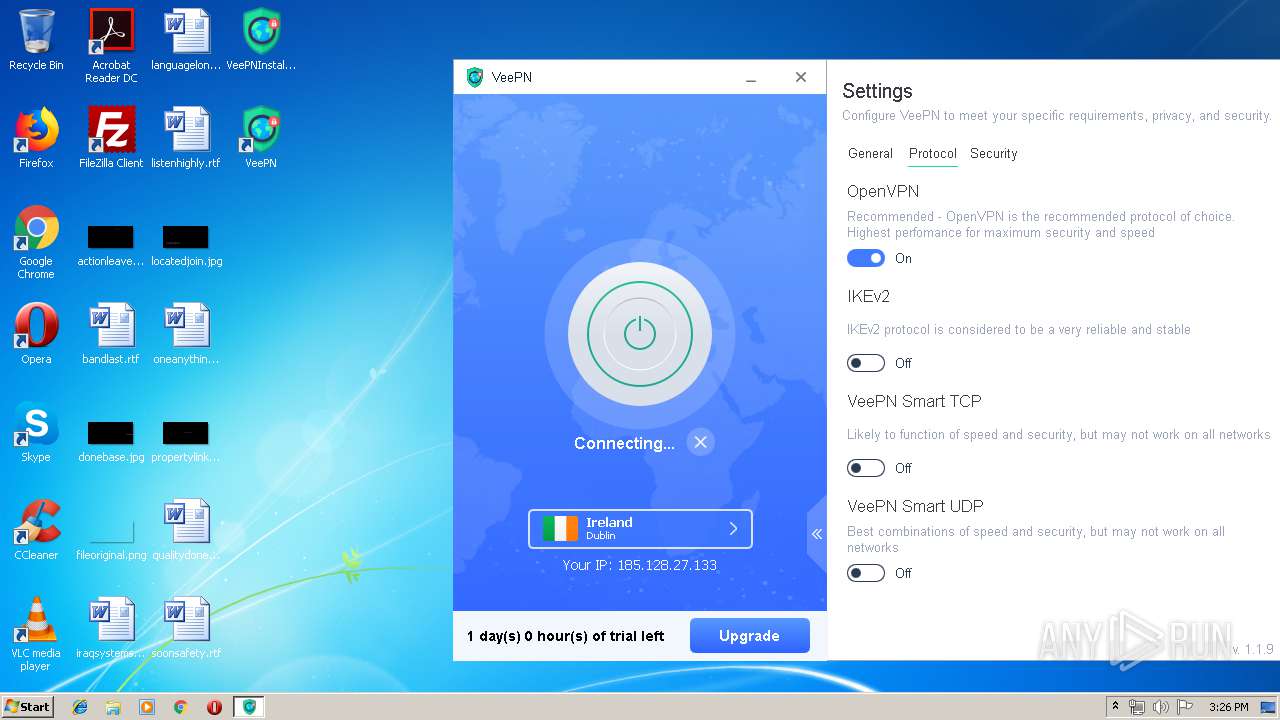The image size is (1280, 720).
Task: Open Chrome from the taskbar
Action: pos(180,707)
